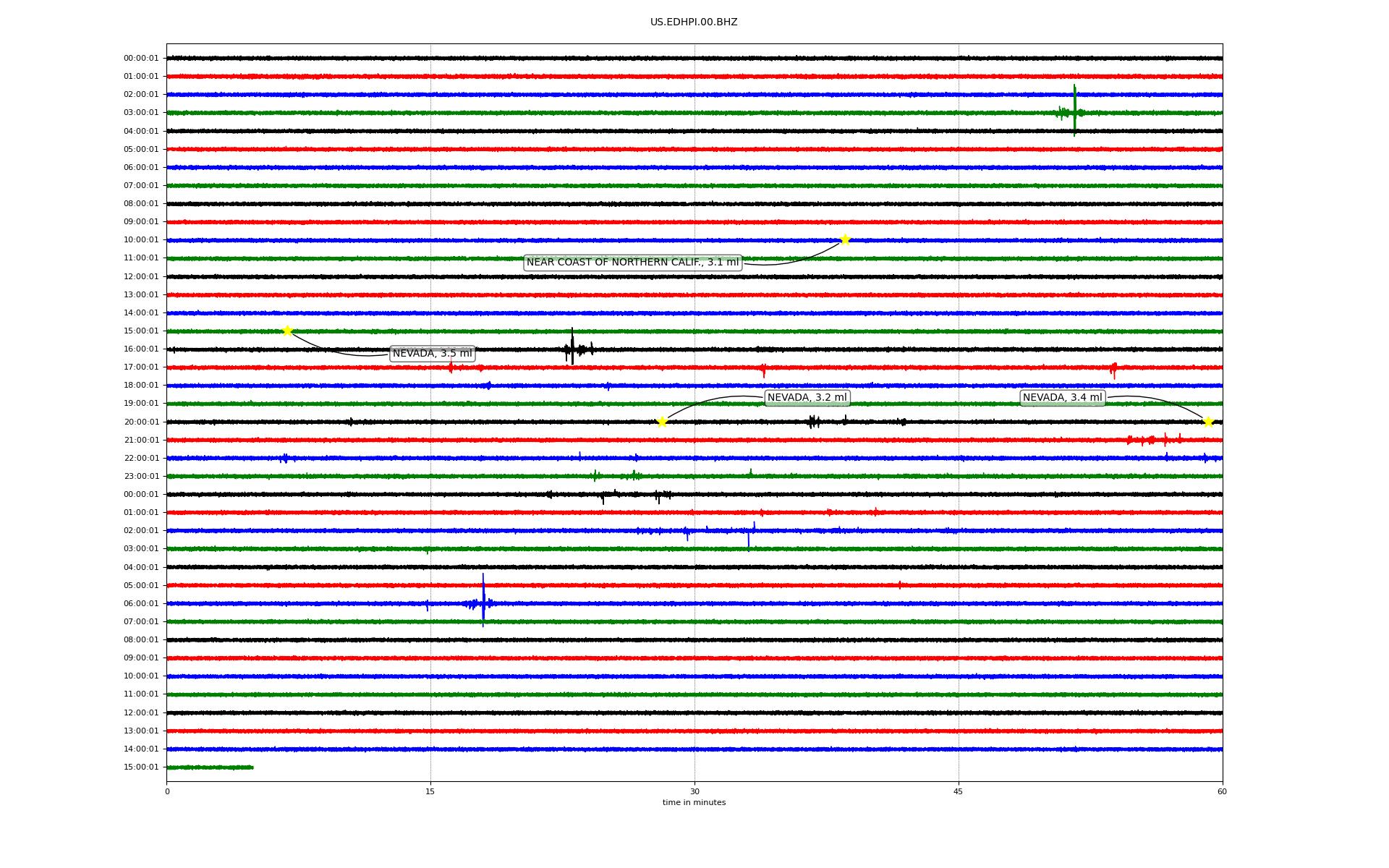Click the last 15:00:01 label at the bottom

(x=141, y=767)
